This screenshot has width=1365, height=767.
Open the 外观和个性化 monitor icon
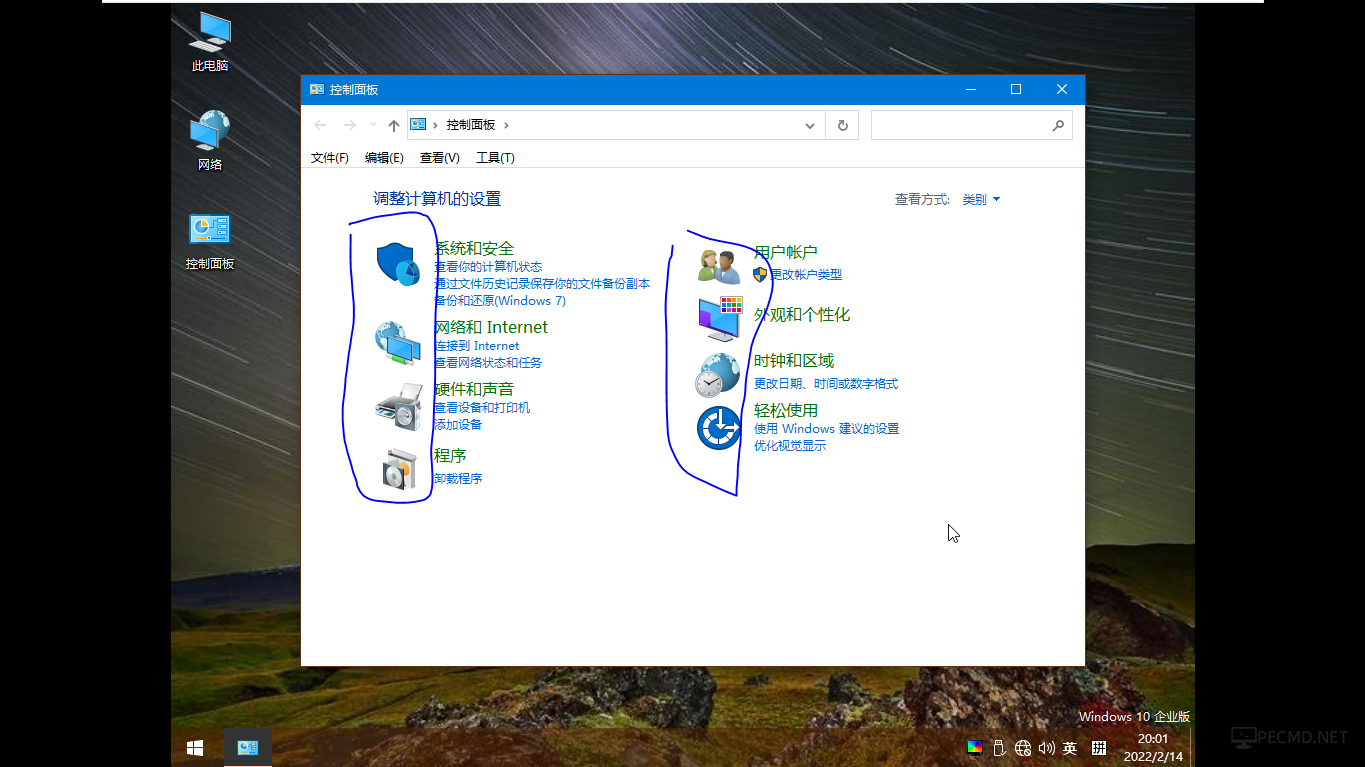(x=719, y=318)
